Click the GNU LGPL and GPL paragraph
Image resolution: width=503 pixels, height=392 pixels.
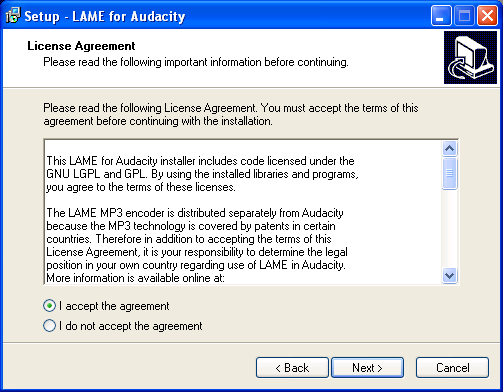coord(202,174)
